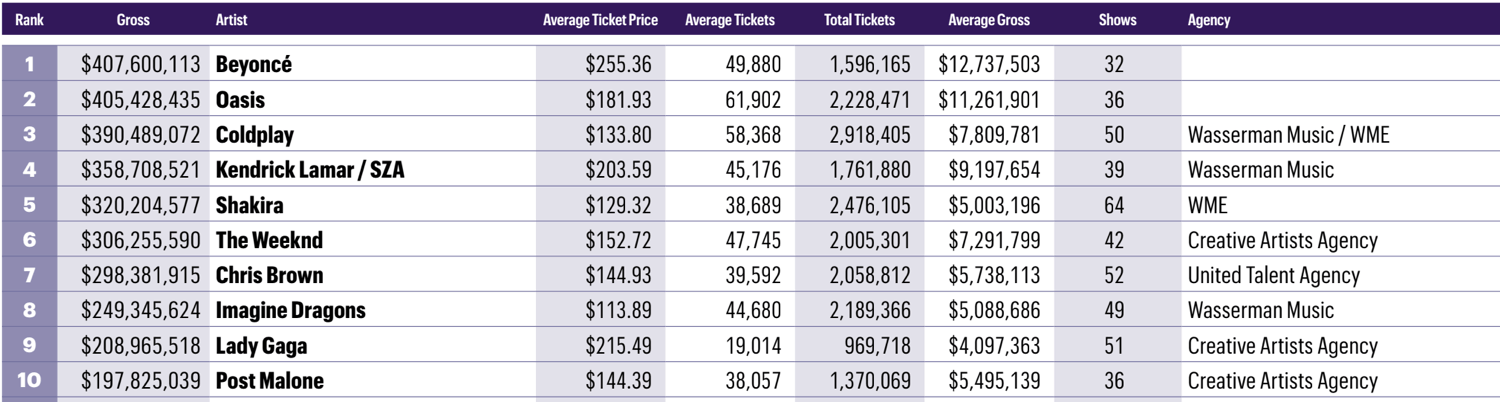Click the Average Ticket Price header
Image resolution: width=1500 pixels, height=402 pixels.
pyautogui.click(x=597, y=19)
